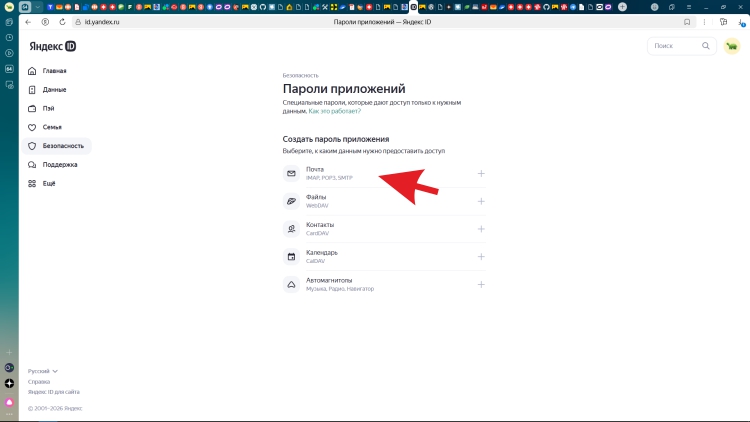
Task: Add a Файлы WebDAV password with its plus
Action: pyautogui.click(x=481, y=201)
